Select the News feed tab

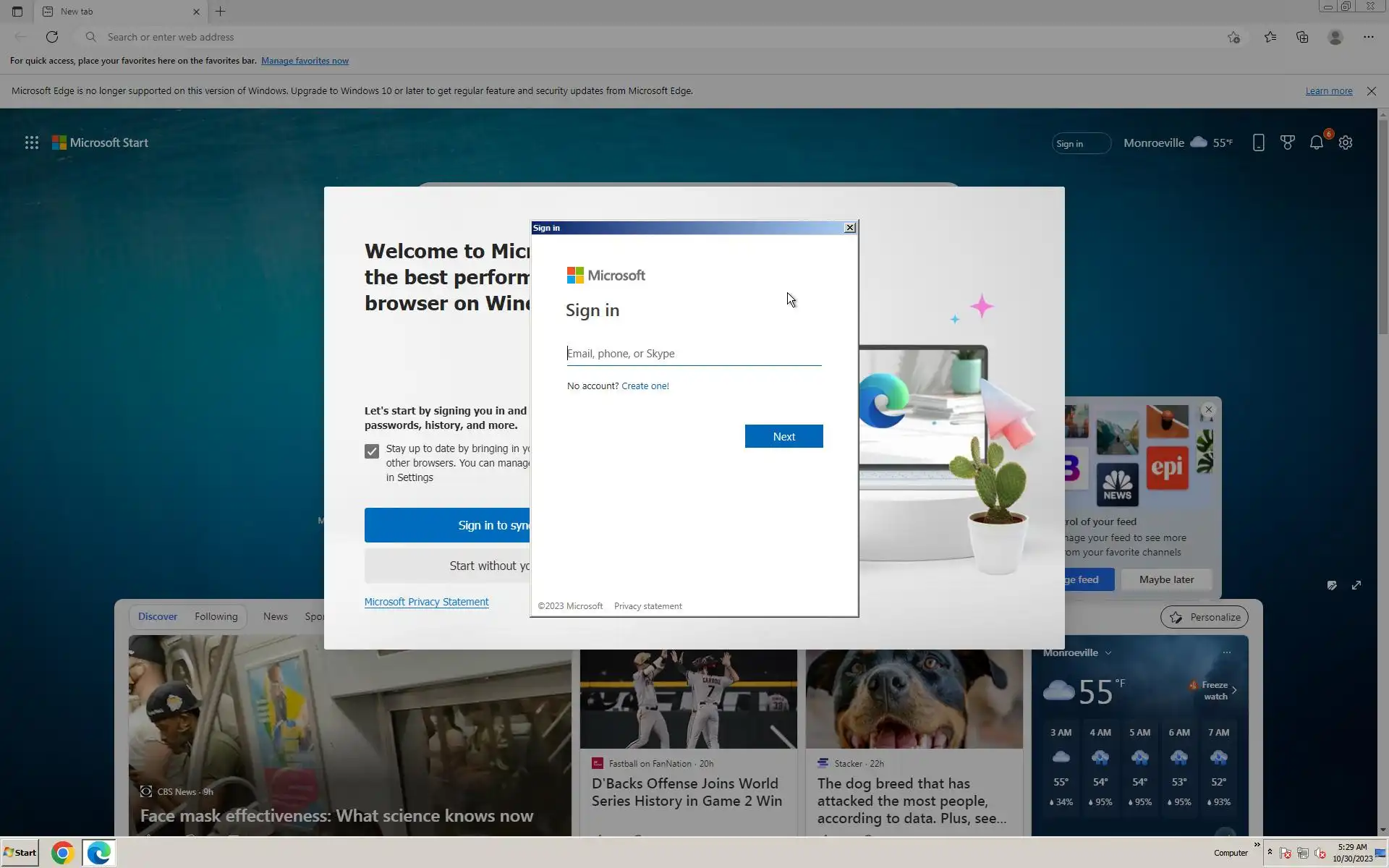[275, 616]
